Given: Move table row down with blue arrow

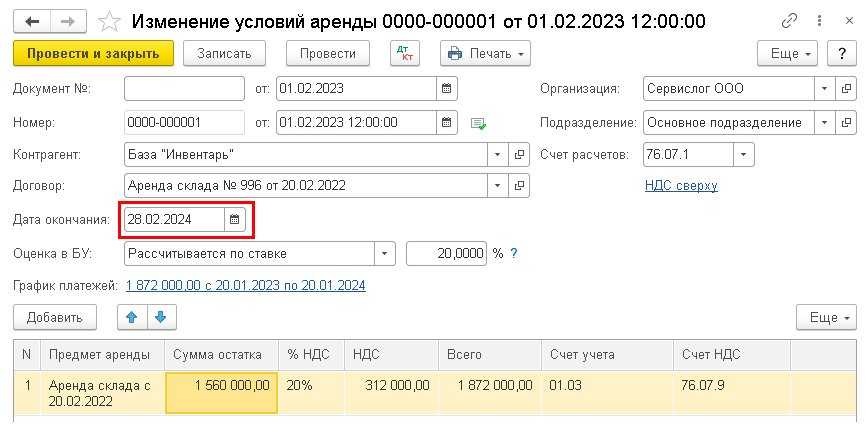Looking at the screenshot, I should (161, 317).
